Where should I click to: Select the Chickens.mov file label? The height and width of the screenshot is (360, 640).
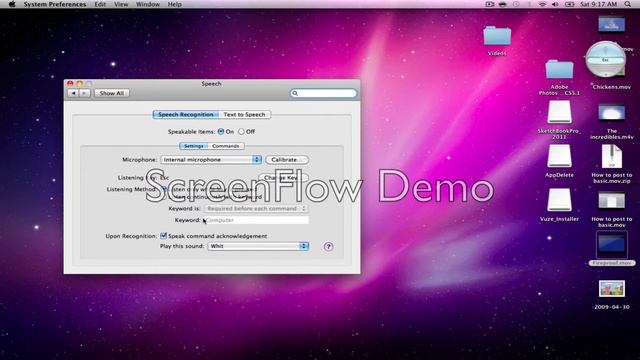[611, 87]
